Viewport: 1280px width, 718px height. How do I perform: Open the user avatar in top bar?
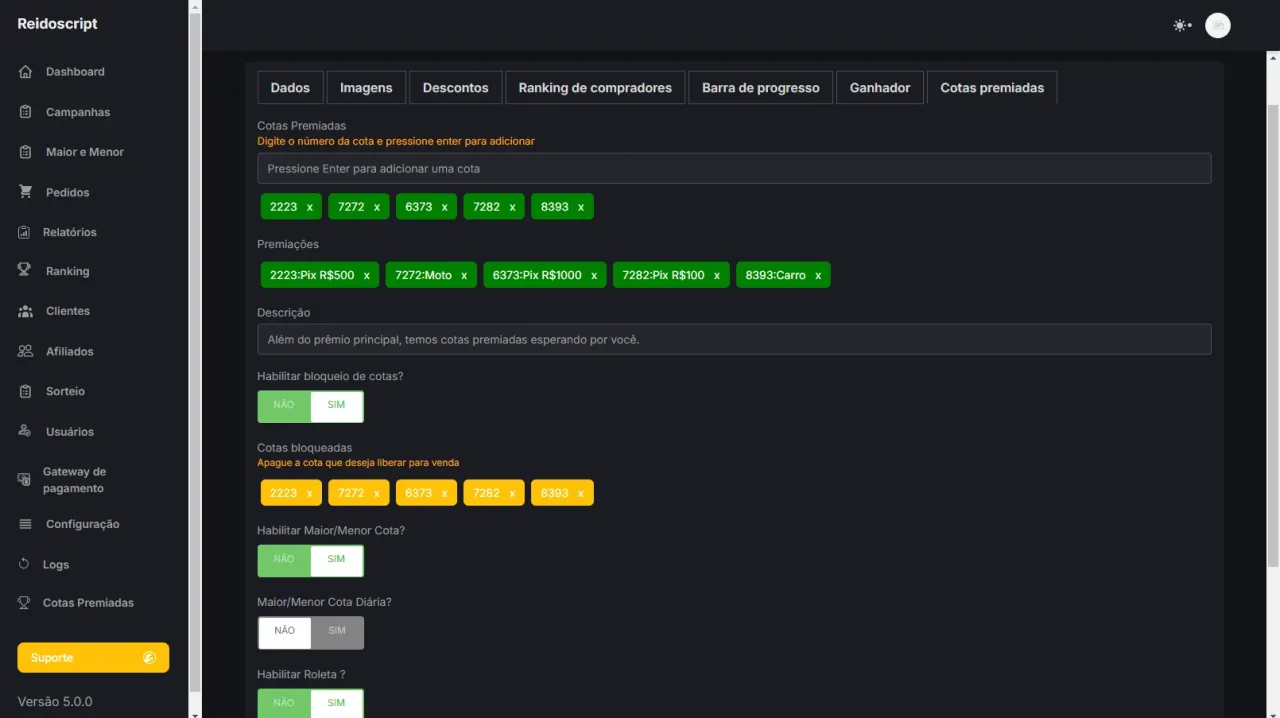(x=1217, y=25)
